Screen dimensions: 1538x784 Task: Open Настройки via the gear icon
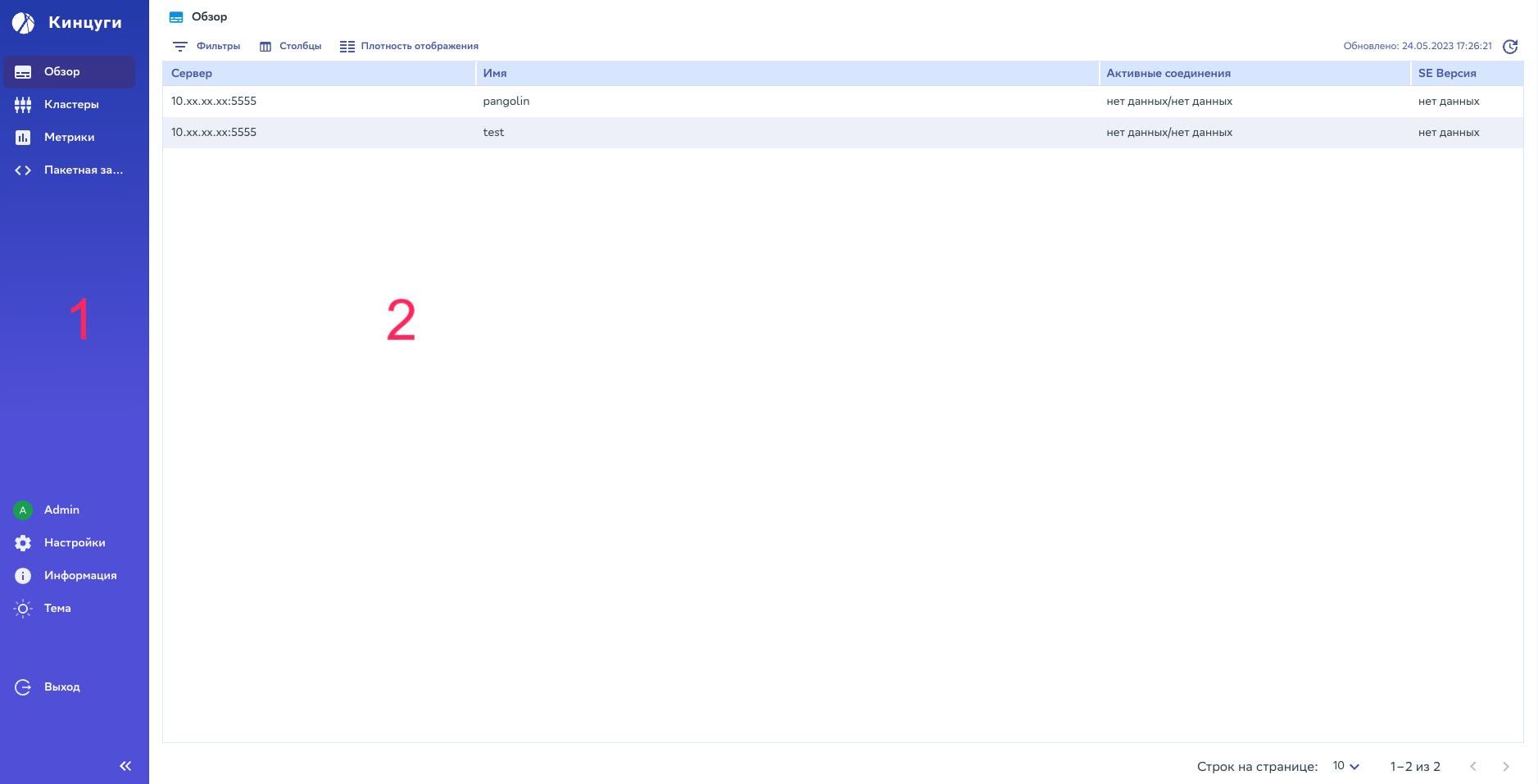tap(23, 543)
